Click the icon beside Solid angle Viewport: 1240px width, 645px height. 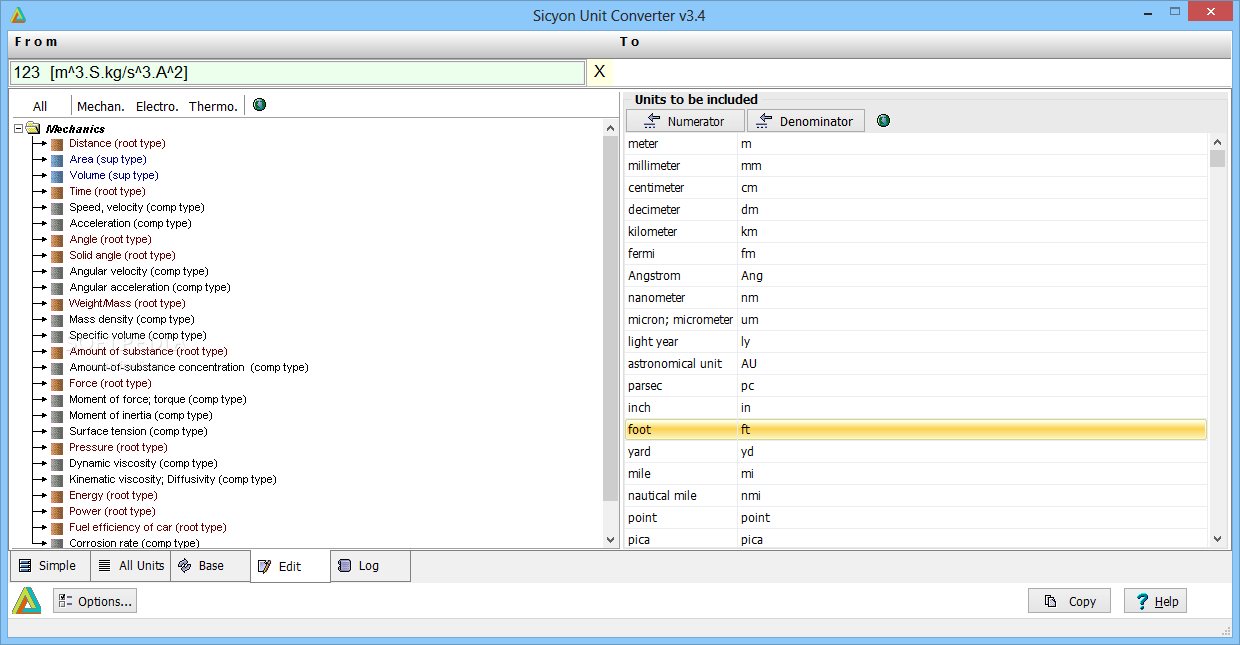pyautogui.click(x=57, y=256)
